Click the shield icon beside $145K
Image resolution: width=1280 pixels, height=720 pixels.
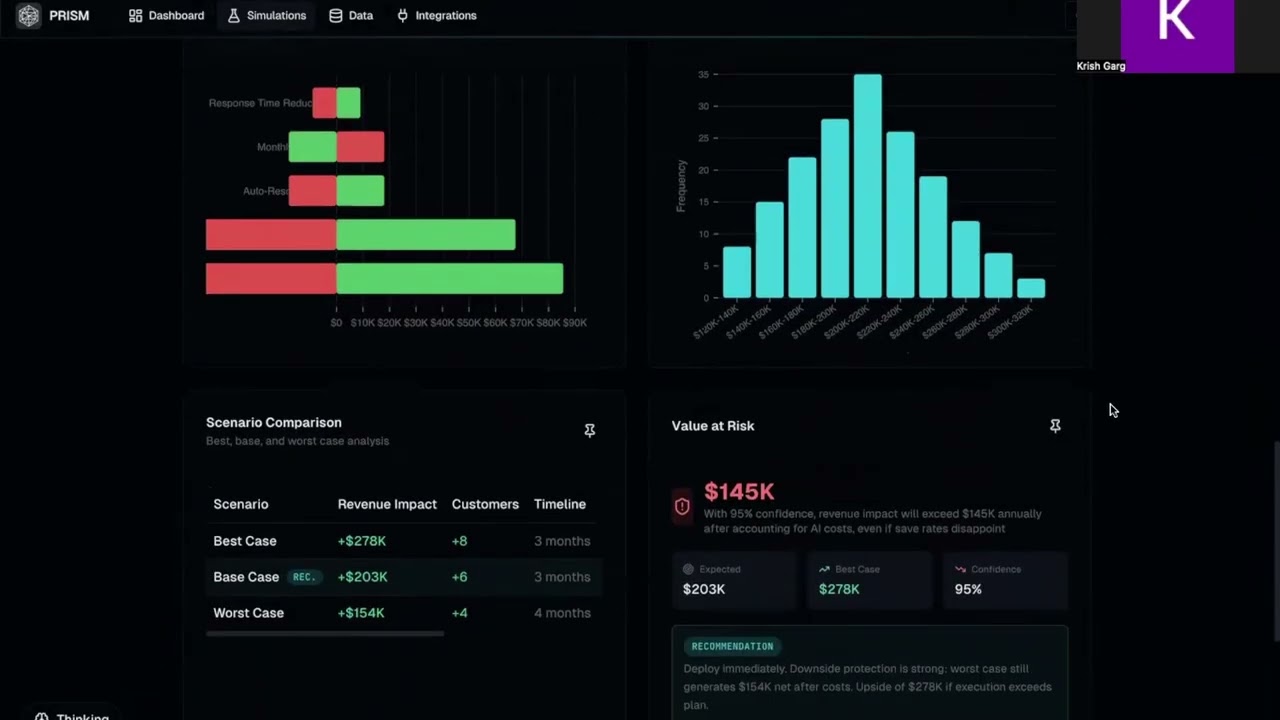[682, 507]
